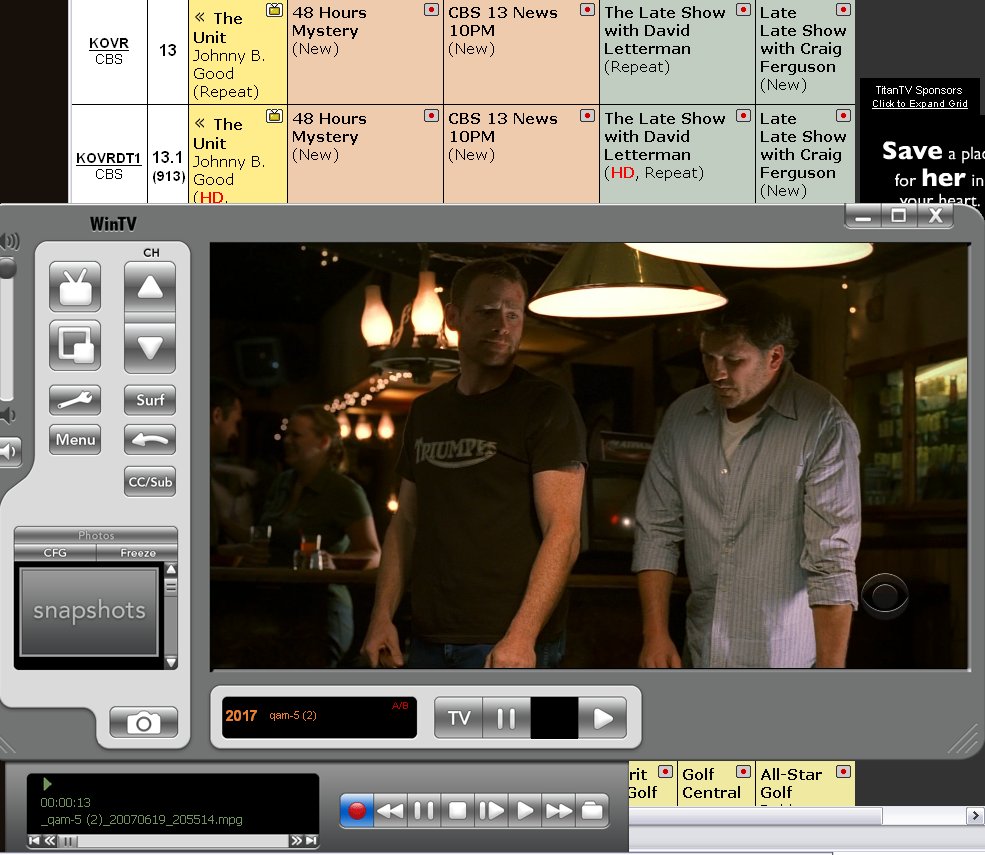
Task: Record CBS 13 News 10PM on KOVRDT1
Action: point(587,116)
